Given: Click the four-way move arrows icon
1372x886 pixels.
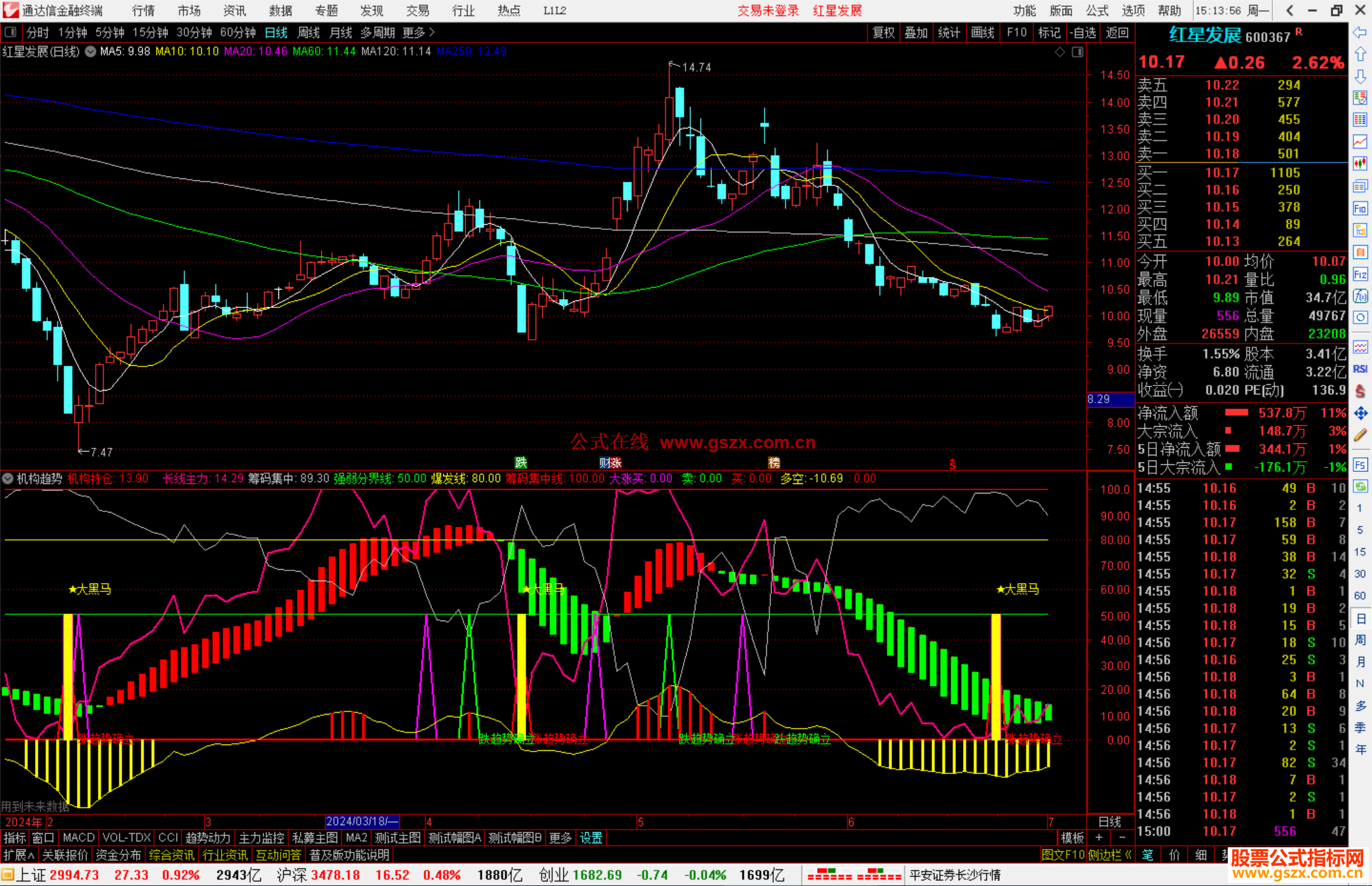Looking at the screenshot, I should [1360, 413].
